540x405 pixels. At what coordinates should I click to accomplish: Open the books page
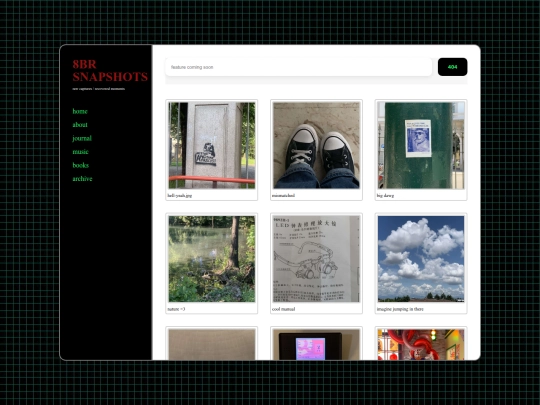[81, 165]
